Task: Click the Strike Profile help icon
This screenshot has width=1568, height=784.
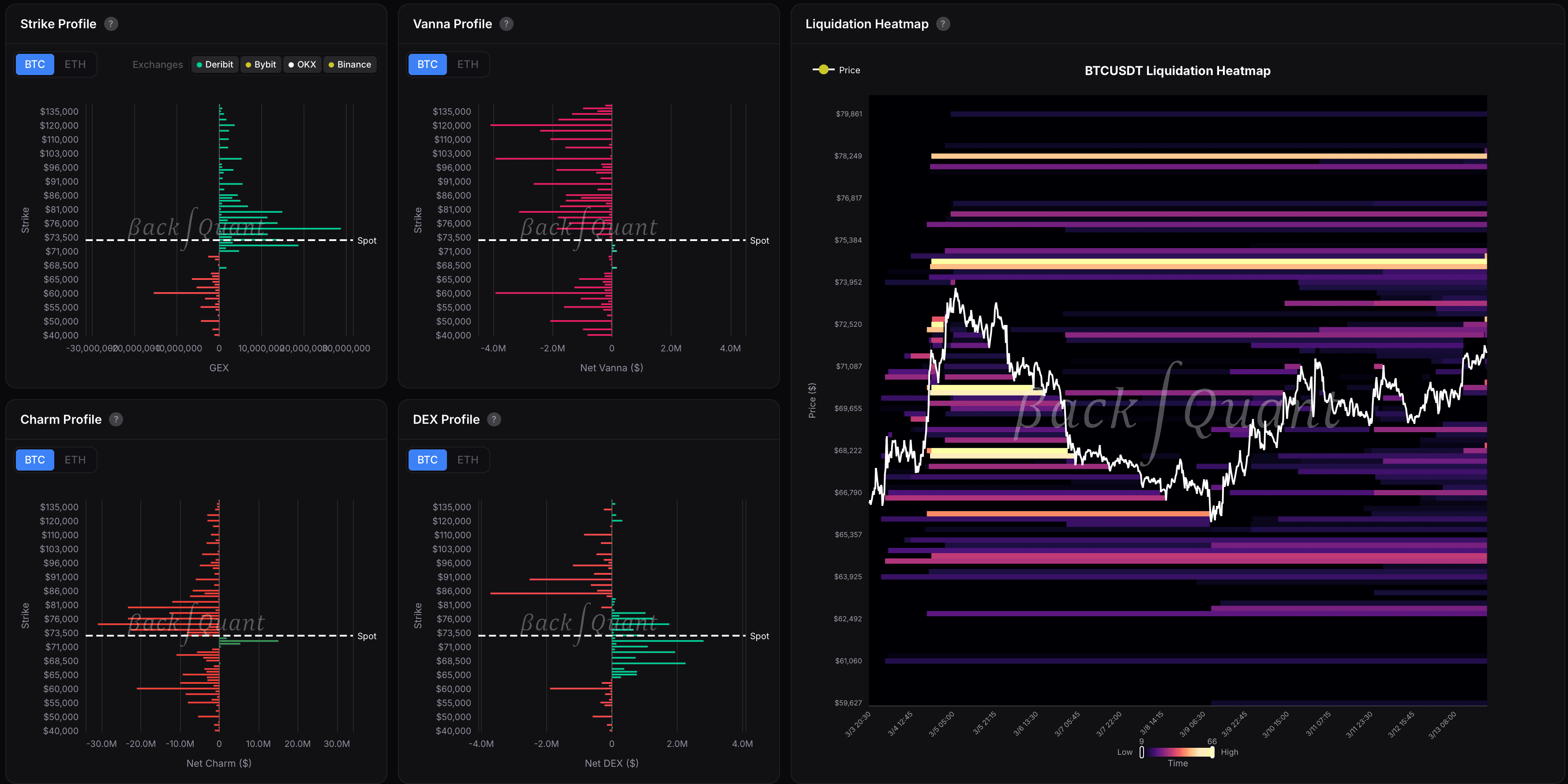Action: click(x=111, y=24)
